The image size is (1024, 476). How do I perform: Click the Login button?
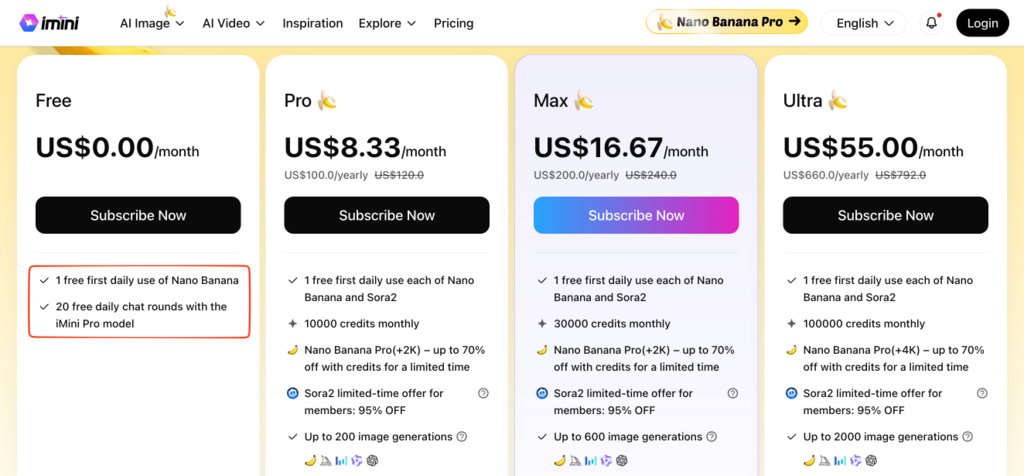tap(982, 23)
